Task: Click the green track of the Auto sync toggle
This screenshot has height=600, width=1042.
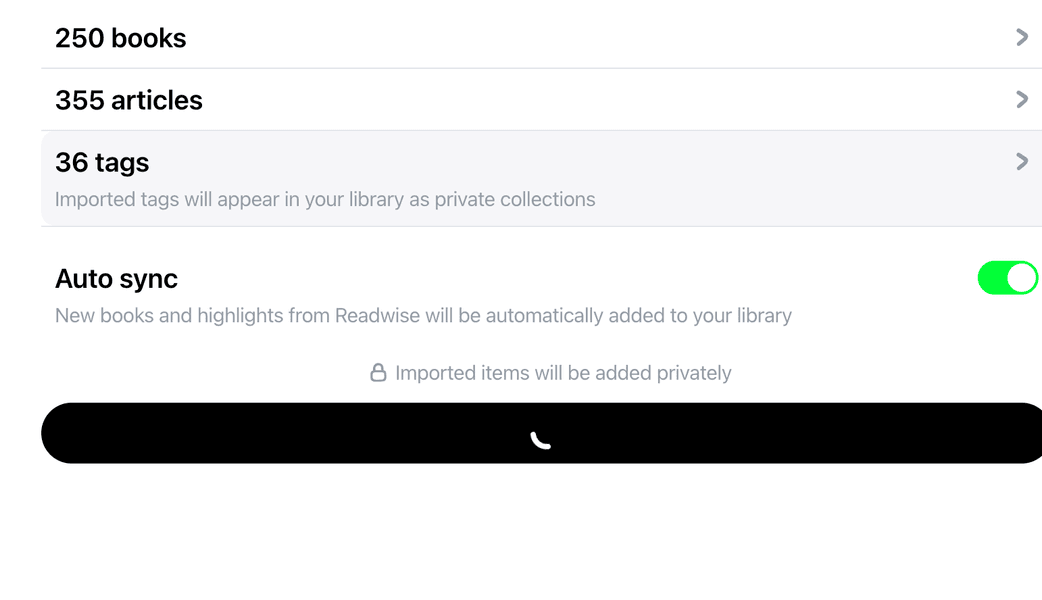Action: [x=992, y=278]
